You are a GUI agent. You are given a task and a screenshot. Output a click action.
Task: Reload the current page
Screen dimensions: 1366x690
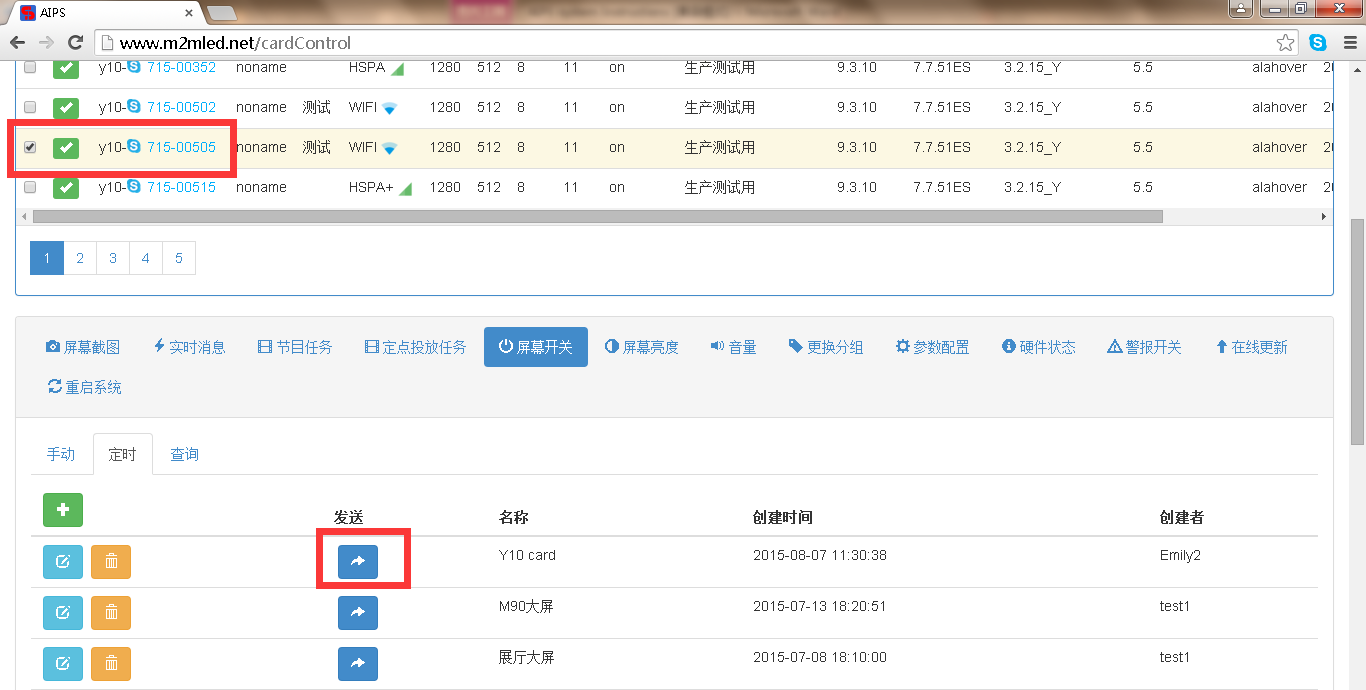[75, 43]
